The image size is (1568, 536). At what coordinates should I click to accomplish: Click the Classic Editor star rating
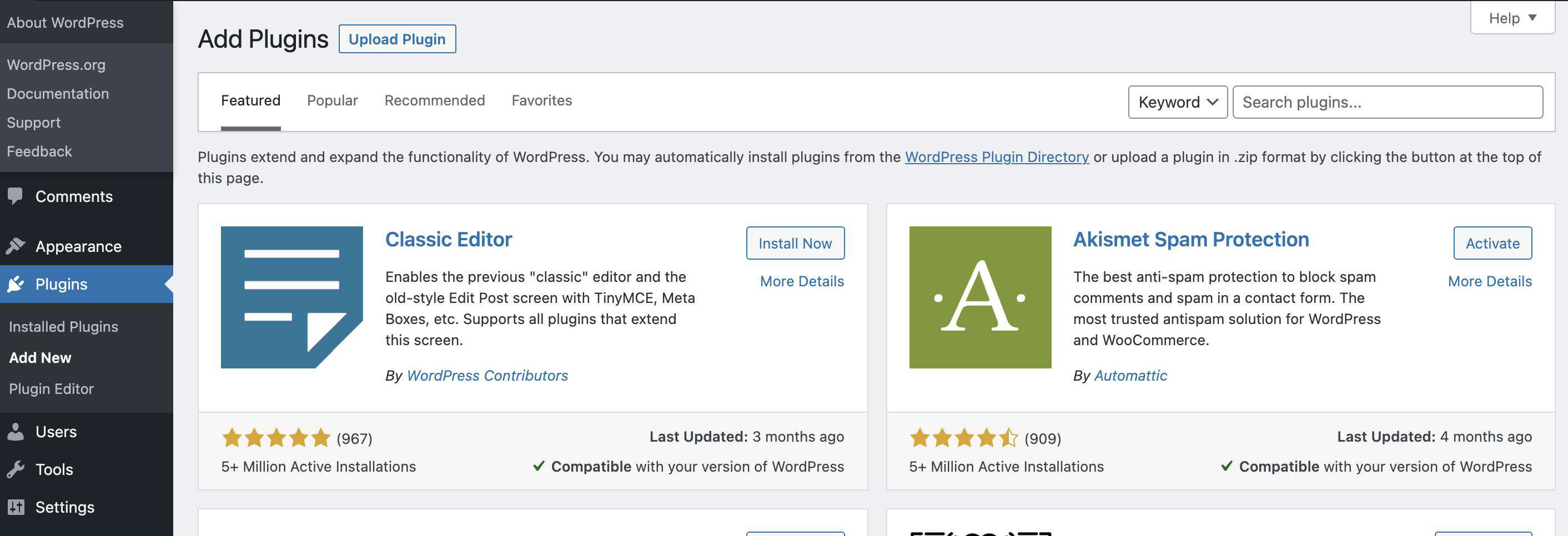[276, 437]
